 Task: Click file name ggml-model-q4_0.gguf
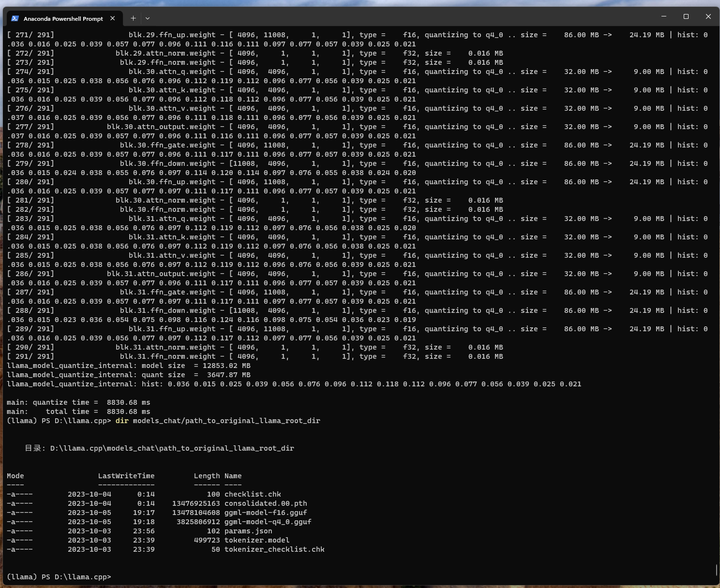pyautogui.click(x=268, y=522)
